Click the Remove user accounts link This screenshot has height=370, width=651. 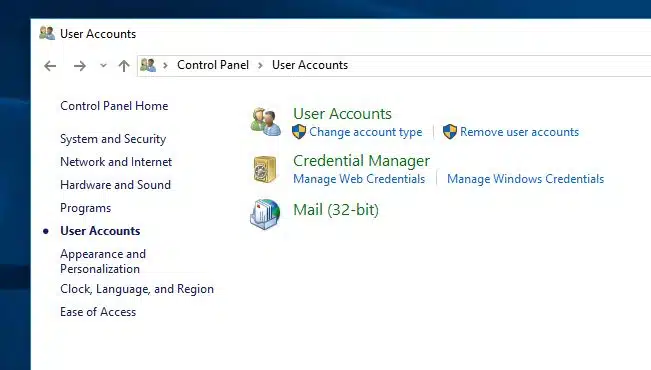(x=519, y=132)
